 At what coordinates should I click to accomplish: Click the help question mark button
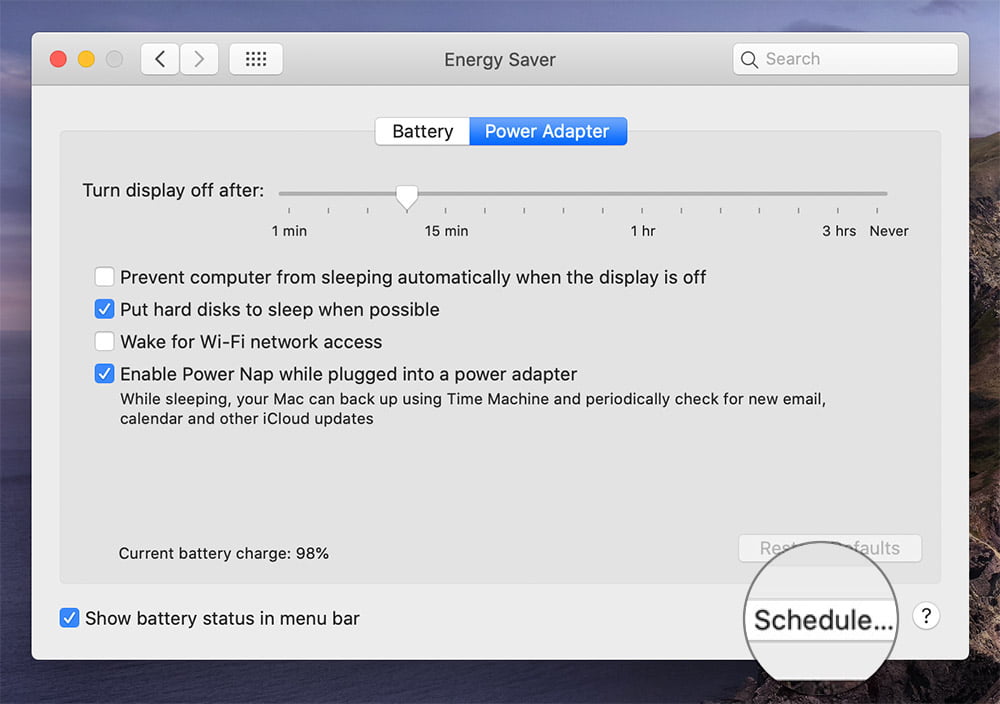(927, 616)
